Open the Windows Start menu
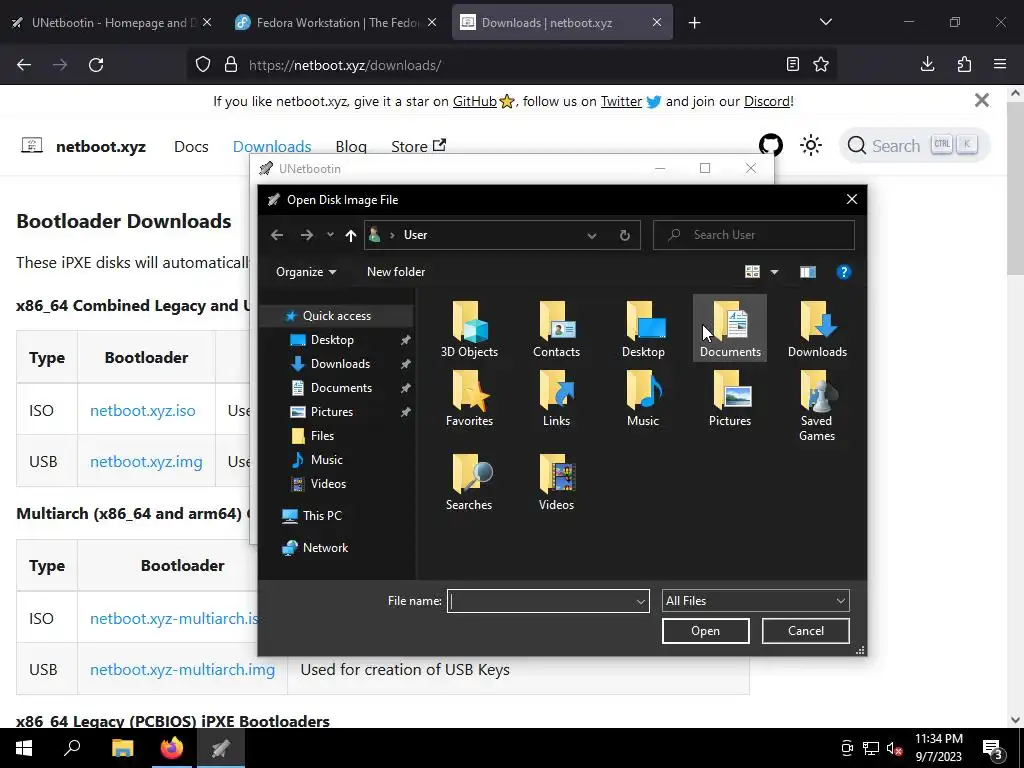1024x768 pixels. 24,748
